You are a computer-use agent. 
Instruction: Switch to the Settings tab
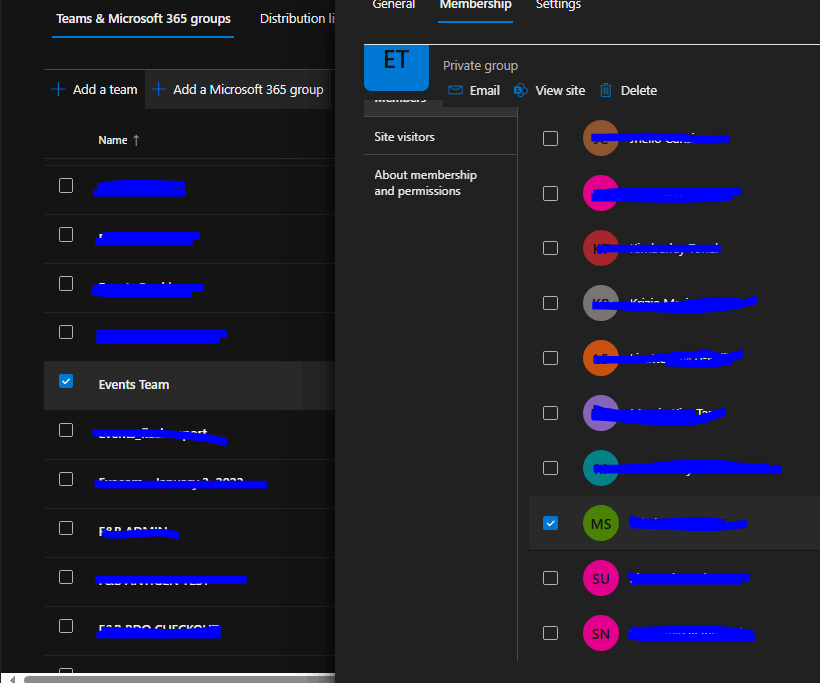coord(558,5)
